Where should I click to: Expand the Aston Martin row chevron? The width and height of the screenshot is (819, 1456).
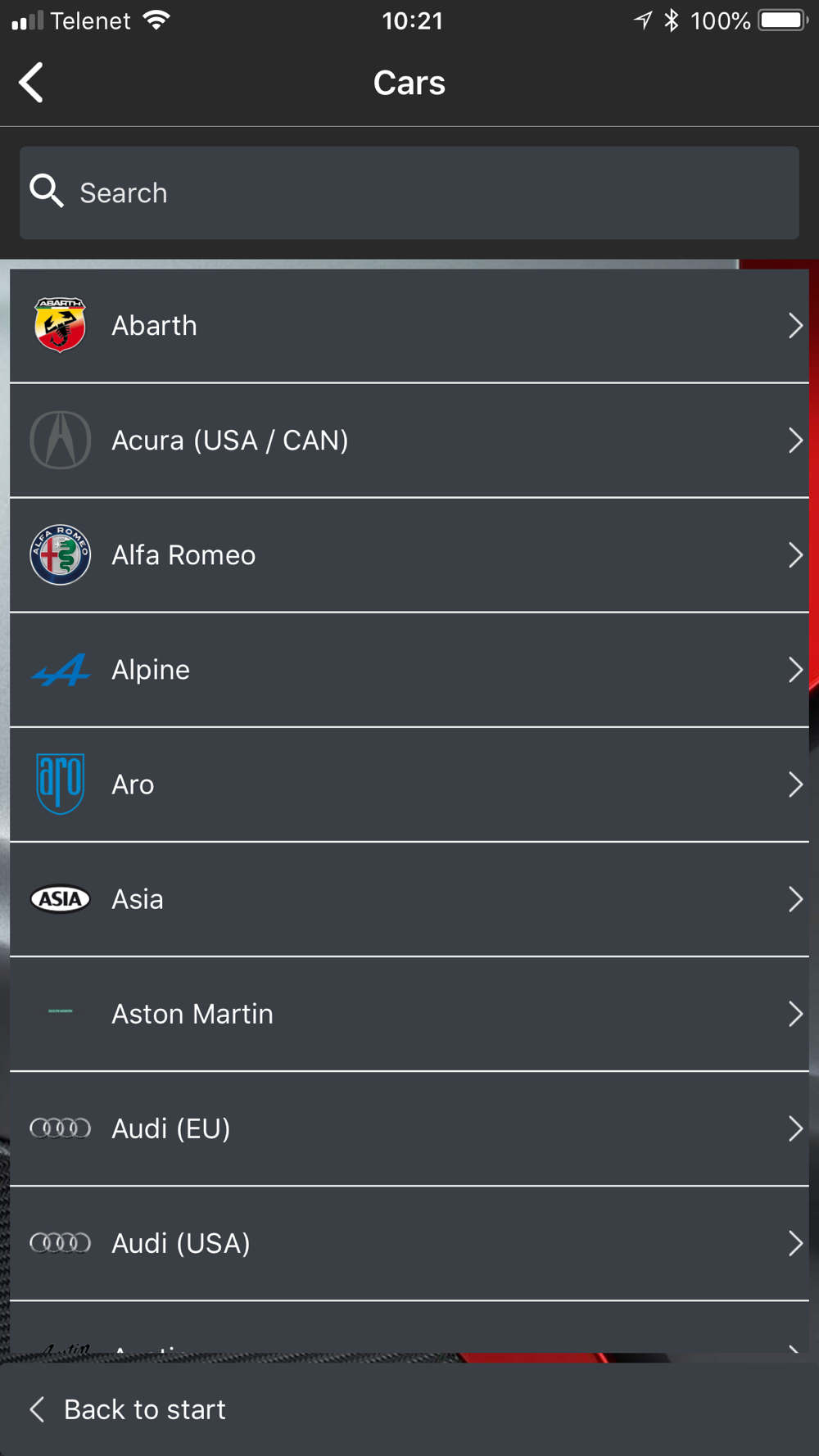pos(794,1014)
